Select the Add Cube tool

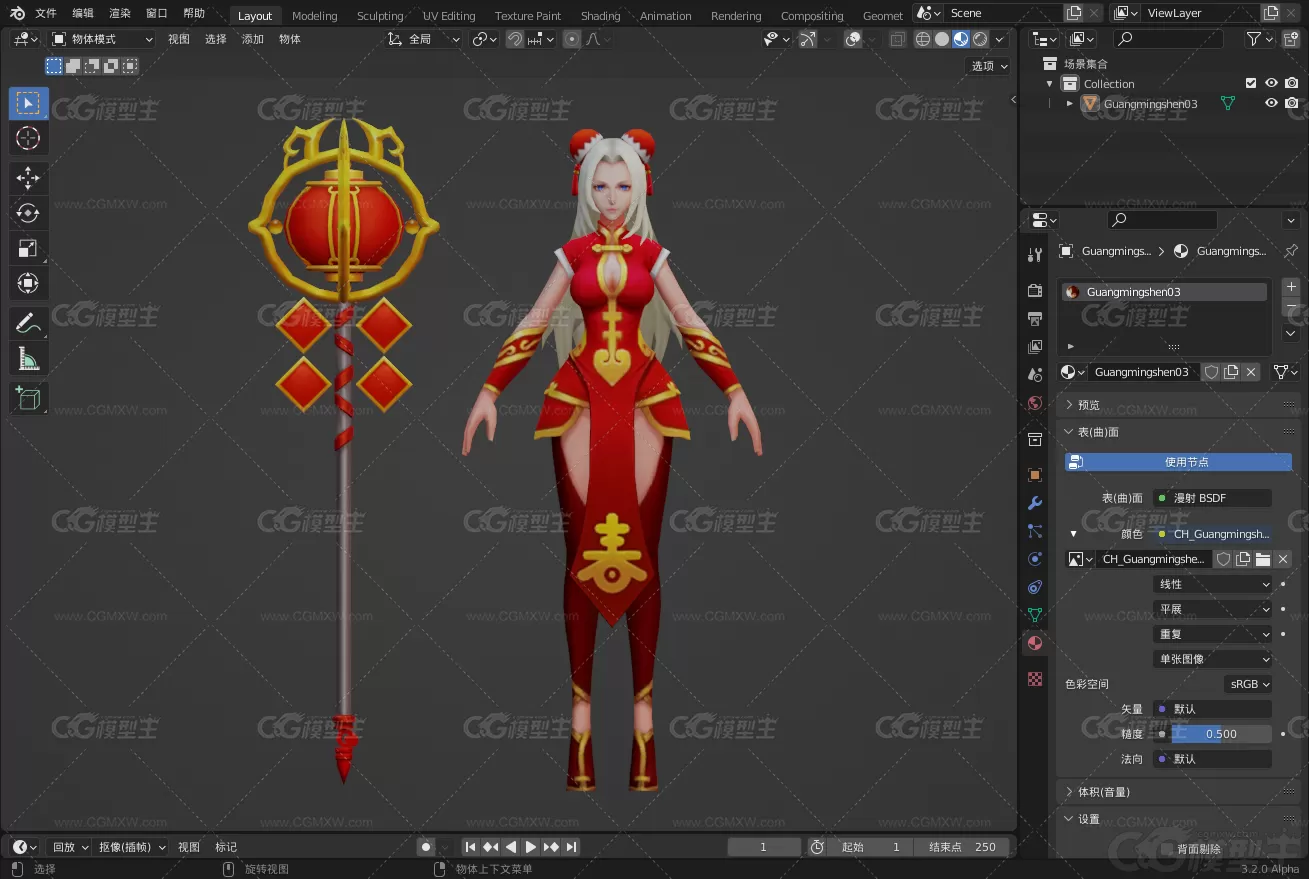point(28,398)
